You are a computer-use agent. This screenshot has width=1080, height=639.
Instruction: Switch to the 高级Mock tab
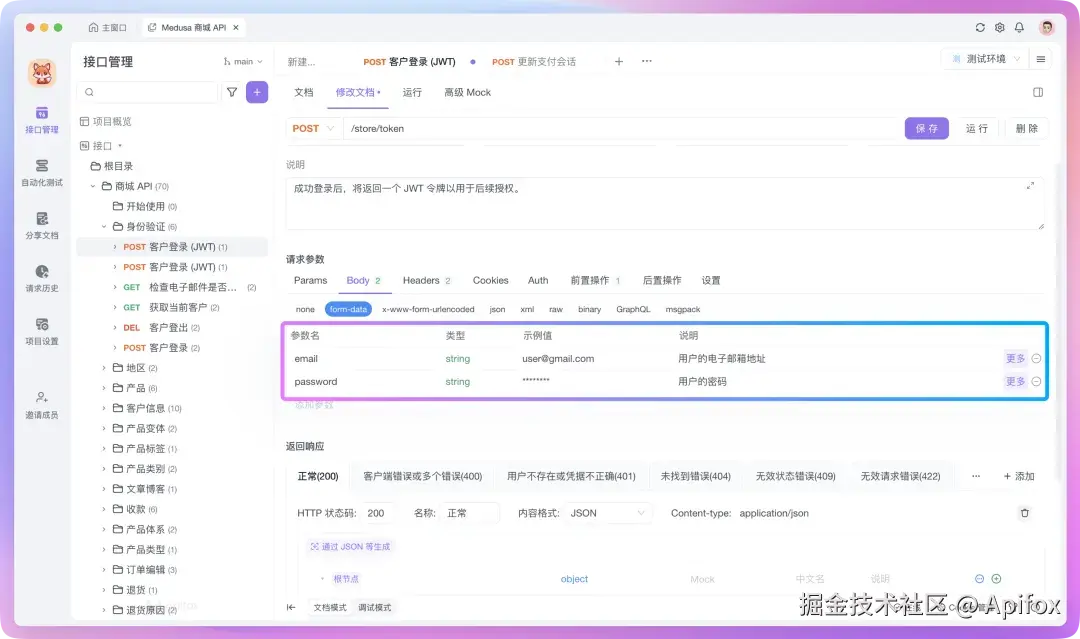tap(467, 92)
